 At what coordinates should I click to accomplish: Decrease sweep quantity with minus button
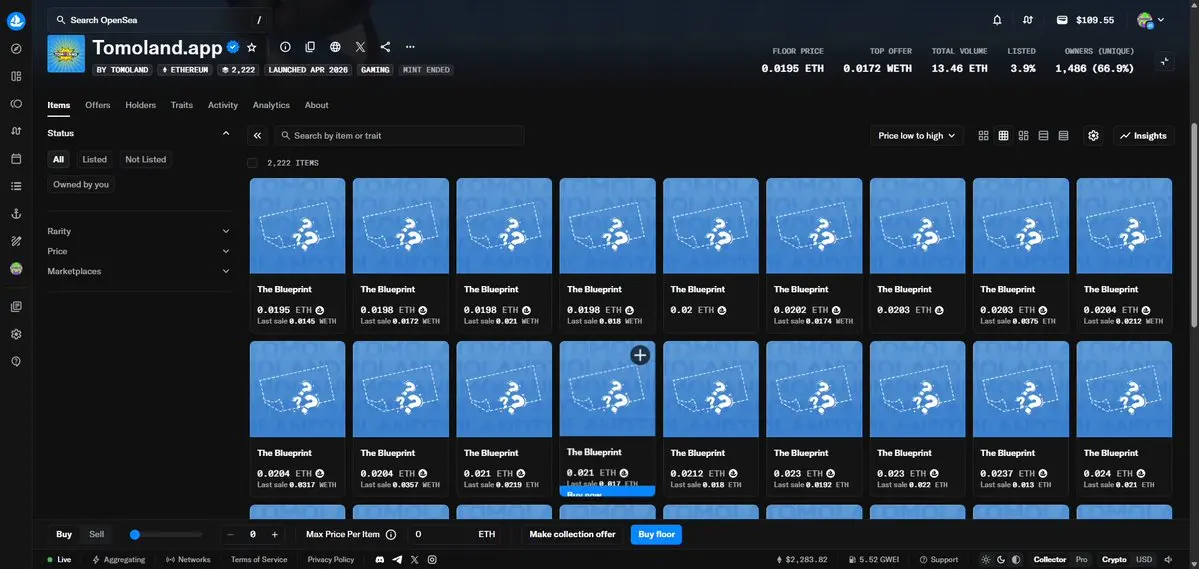[x=230, y=535]
